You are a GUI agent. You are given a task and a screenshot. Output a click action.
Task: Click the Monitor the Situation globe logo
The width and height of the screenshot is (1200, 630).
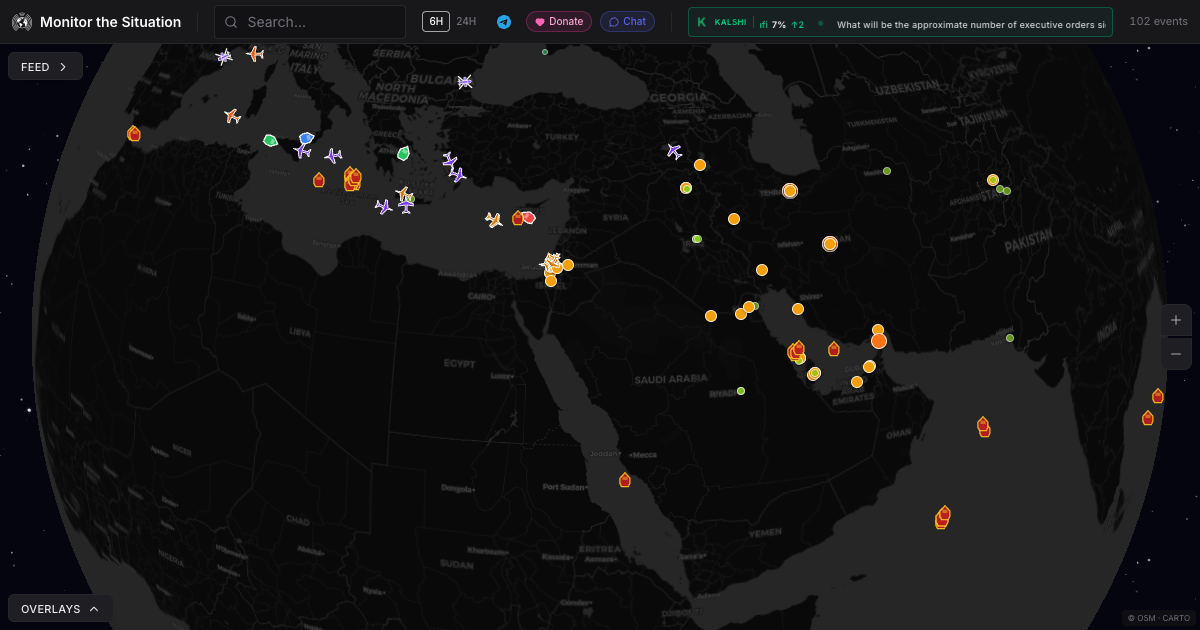(22, 21)
